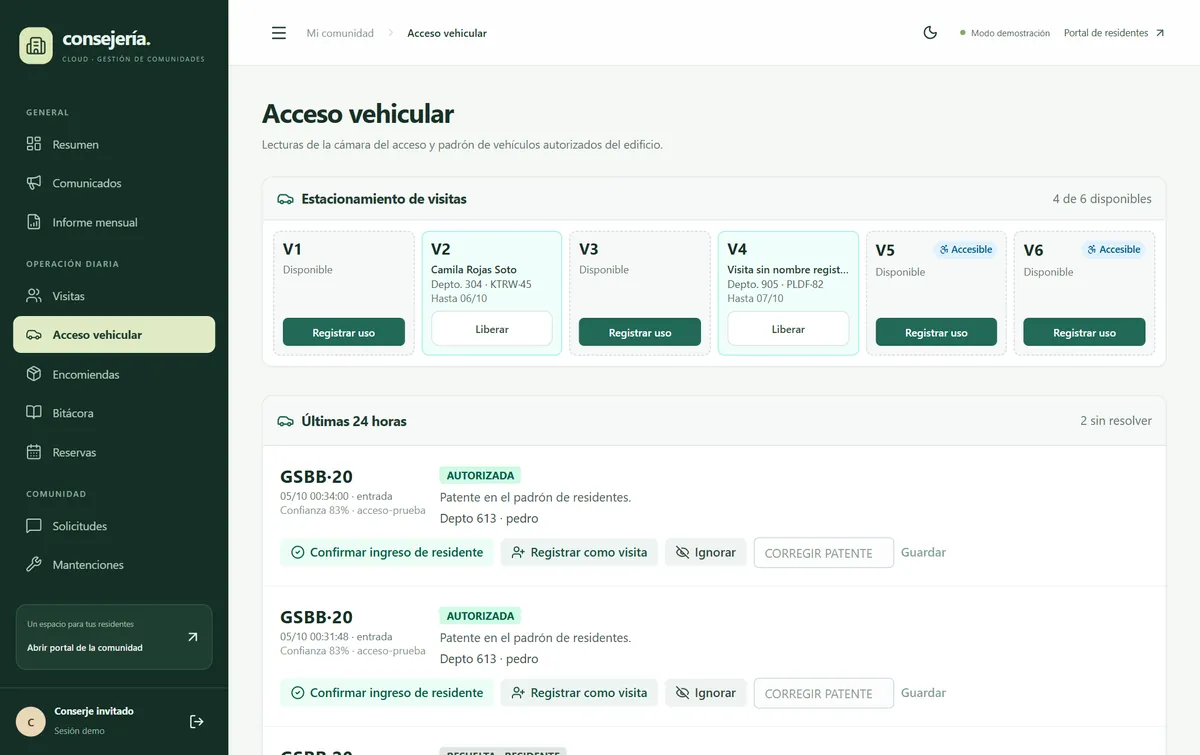Confirm resident entry for 00:31:48 reading
Screen dimensions: 1200x755
(x=387, y=692)
